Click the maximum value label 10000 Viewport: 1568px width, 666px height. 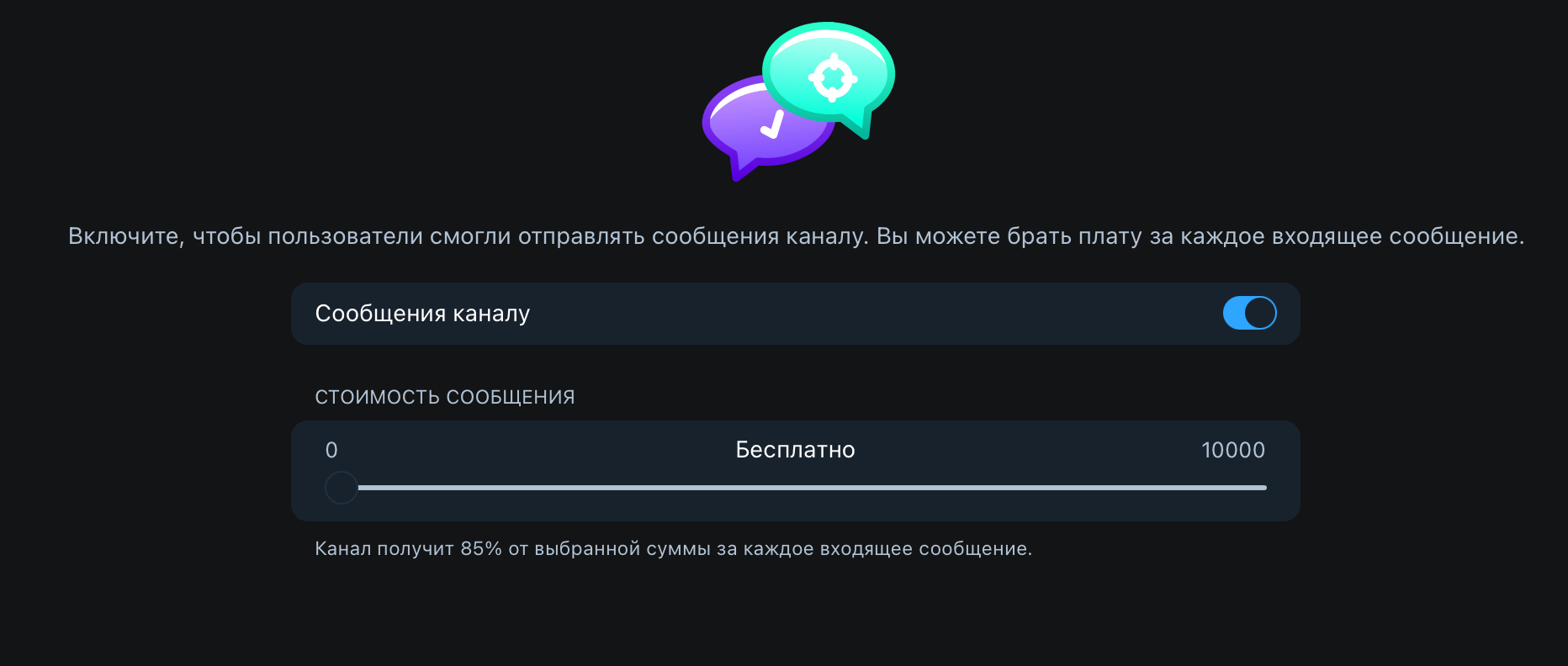click(1233, 450)
